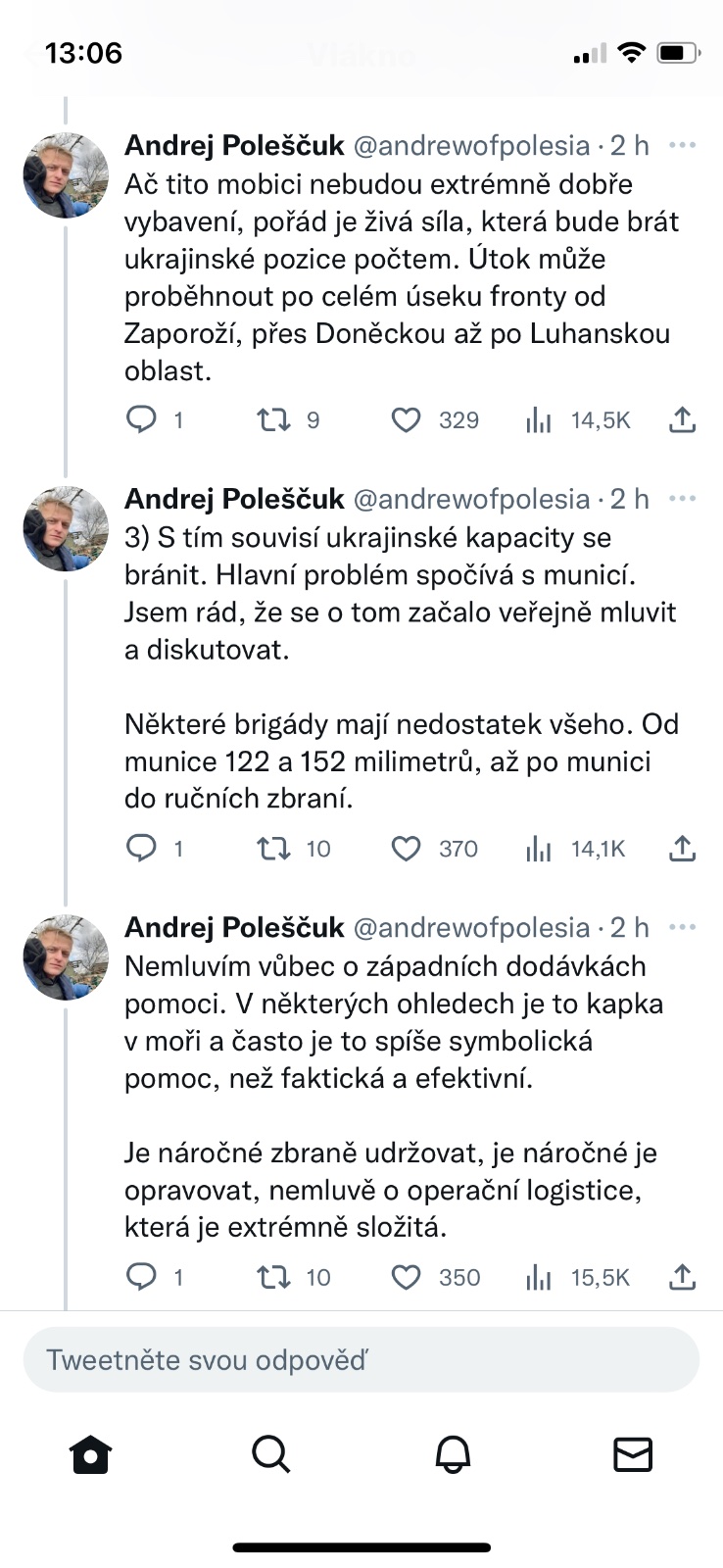Image resolution: width=723 pixels, height=1568 pixels.
Task: Open Andrej Poleščuk's profile from the first tweet
Action: coord(234,146)
